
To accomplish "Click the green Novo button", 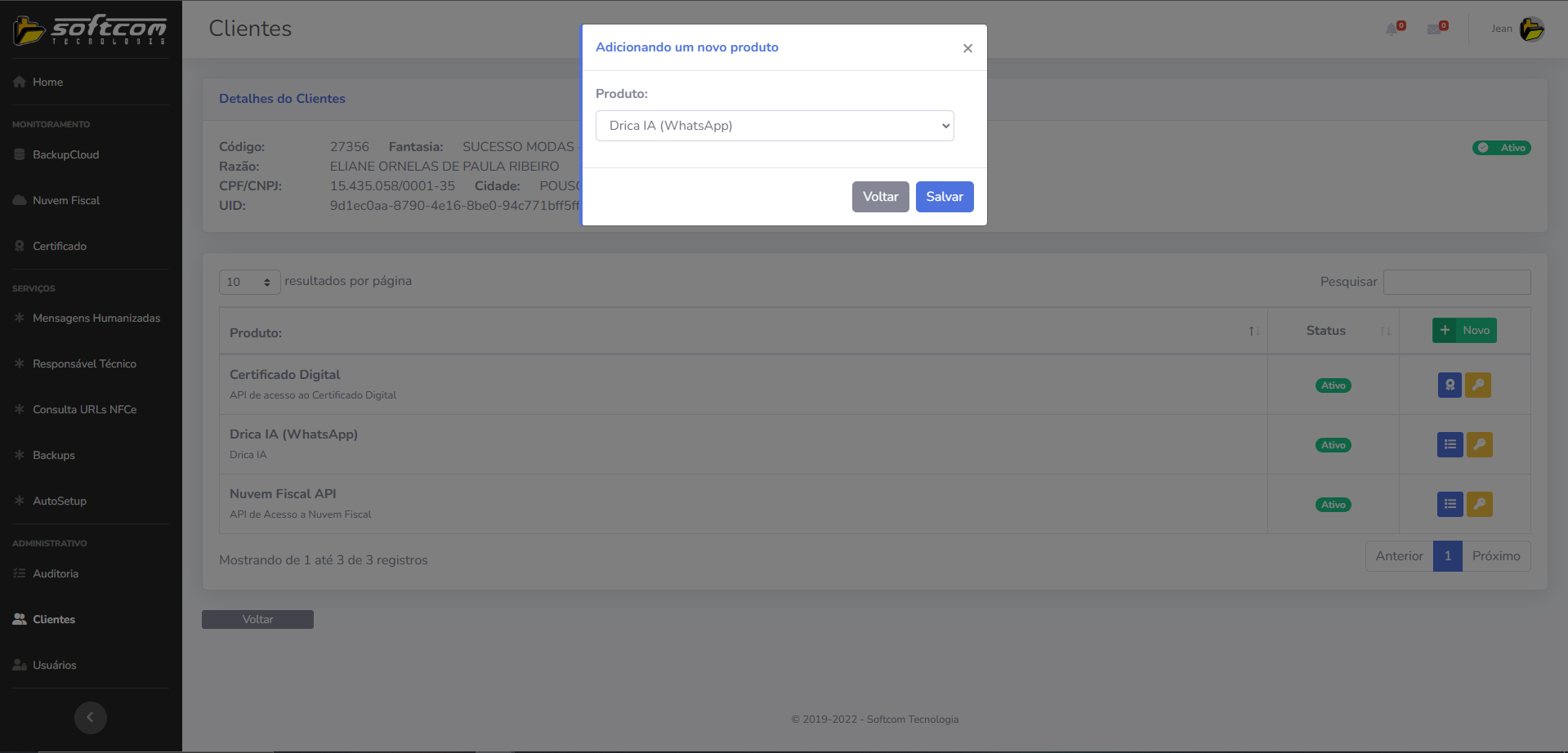I will (x=1464, y=330).
